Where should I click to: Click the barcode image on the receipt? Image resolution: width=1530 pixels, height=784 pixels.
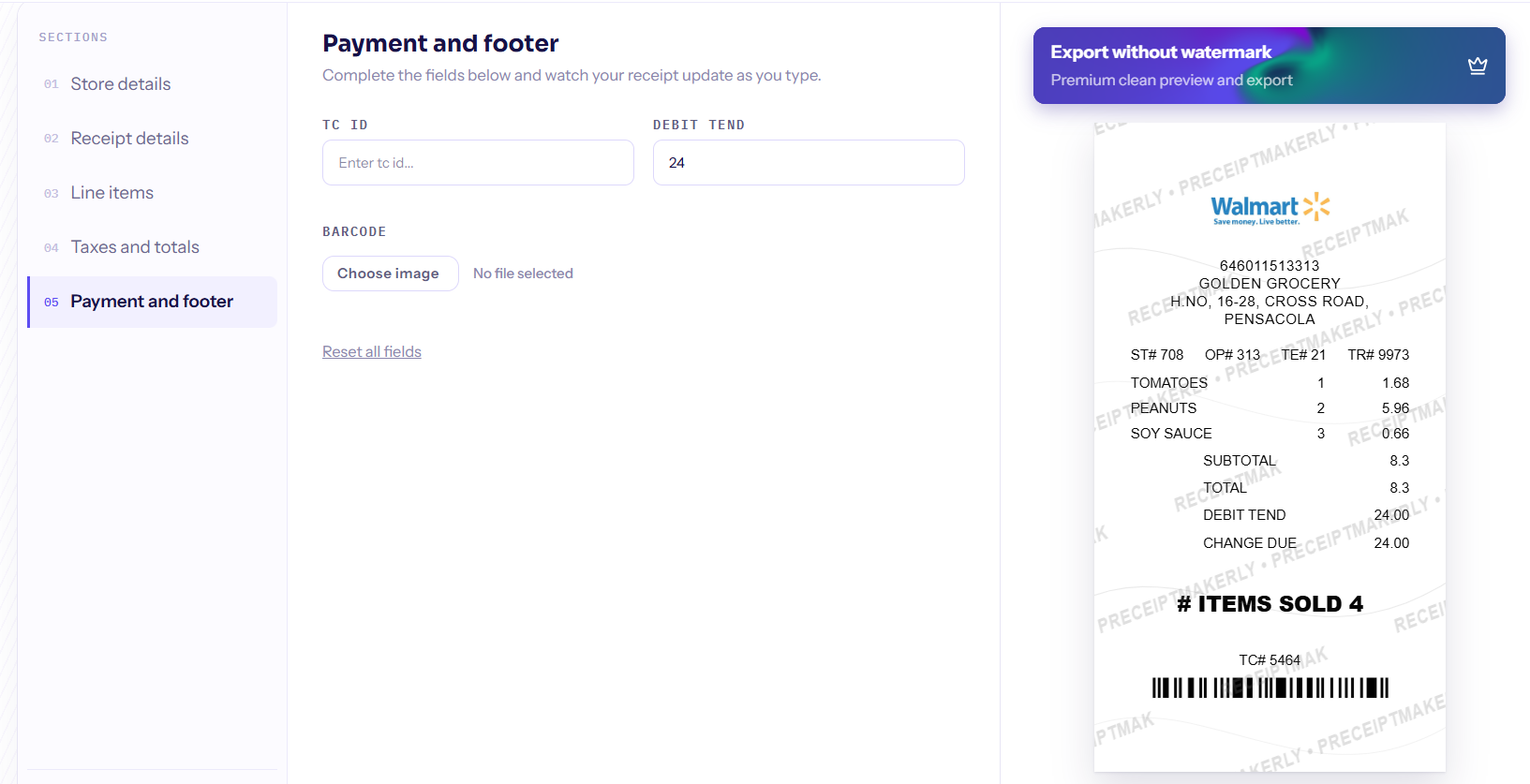click(x=1270, y=688)
